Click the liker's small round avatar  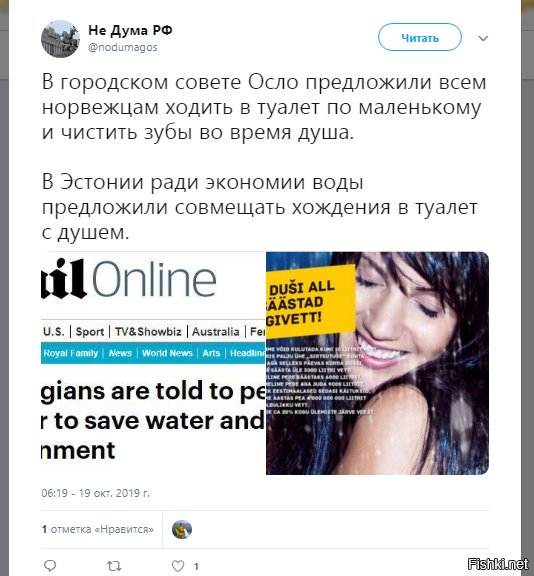182,530
